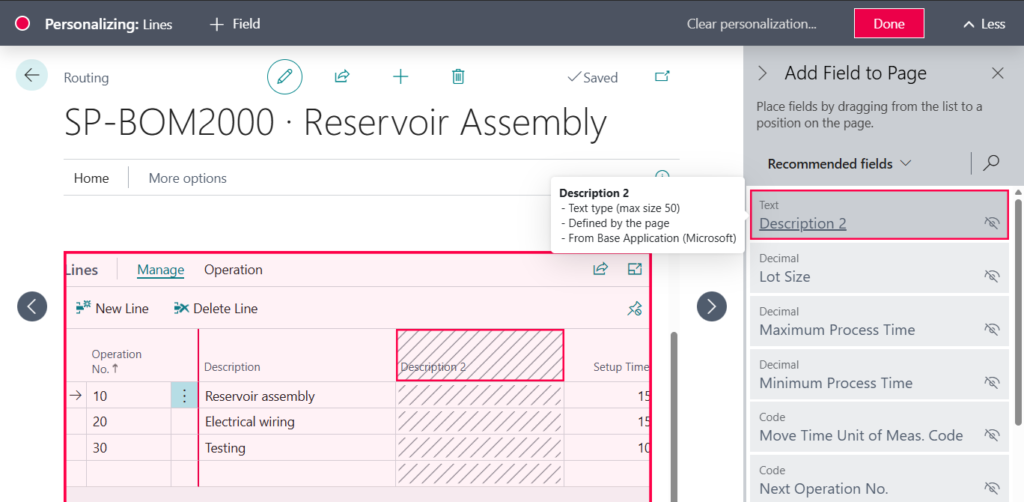Toggle visibility eye for Description 2 field
This screenshot has height=502, width=1024.
[x=991, y=223]
